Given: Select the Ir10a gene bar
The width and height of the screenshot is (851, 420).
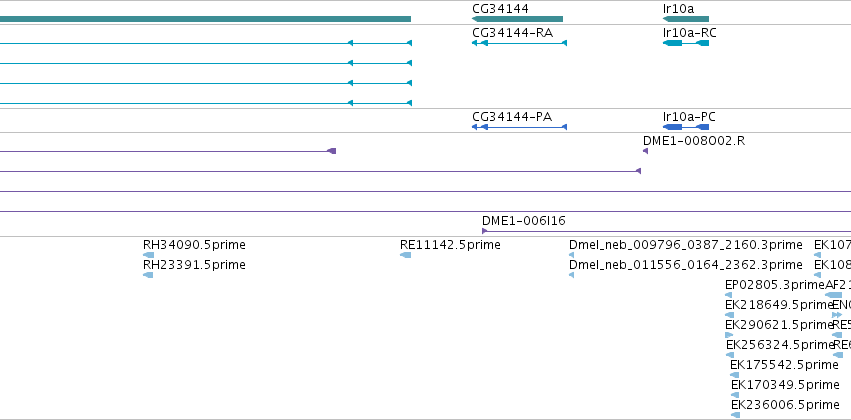Looking at the screenshot, I should coord(686,19).
